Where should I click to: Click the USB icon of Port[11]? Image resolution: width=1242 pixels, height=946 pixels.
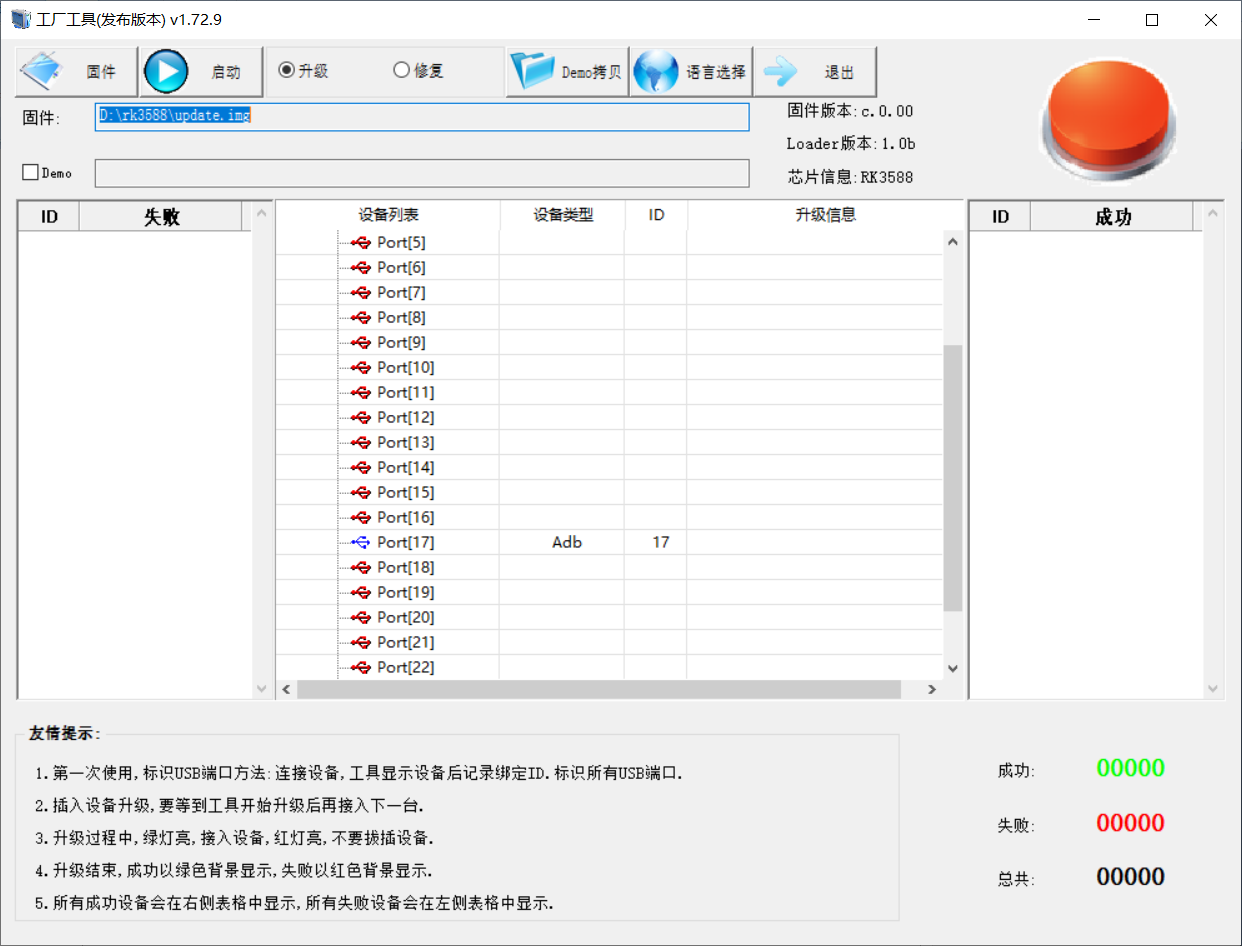tap(361, 392)
